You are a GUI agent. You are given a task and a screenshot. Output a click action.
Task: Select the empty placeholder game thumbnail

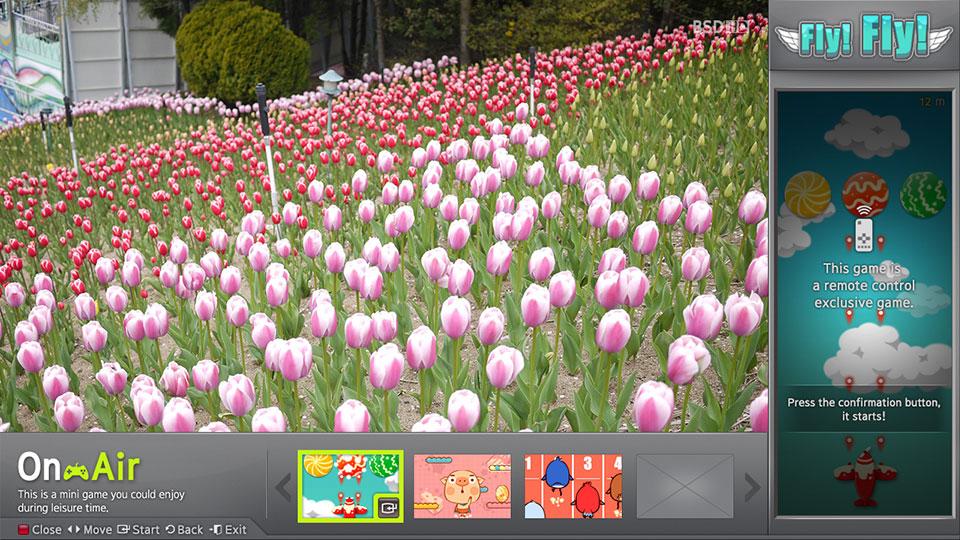click(x=685, y=486)
